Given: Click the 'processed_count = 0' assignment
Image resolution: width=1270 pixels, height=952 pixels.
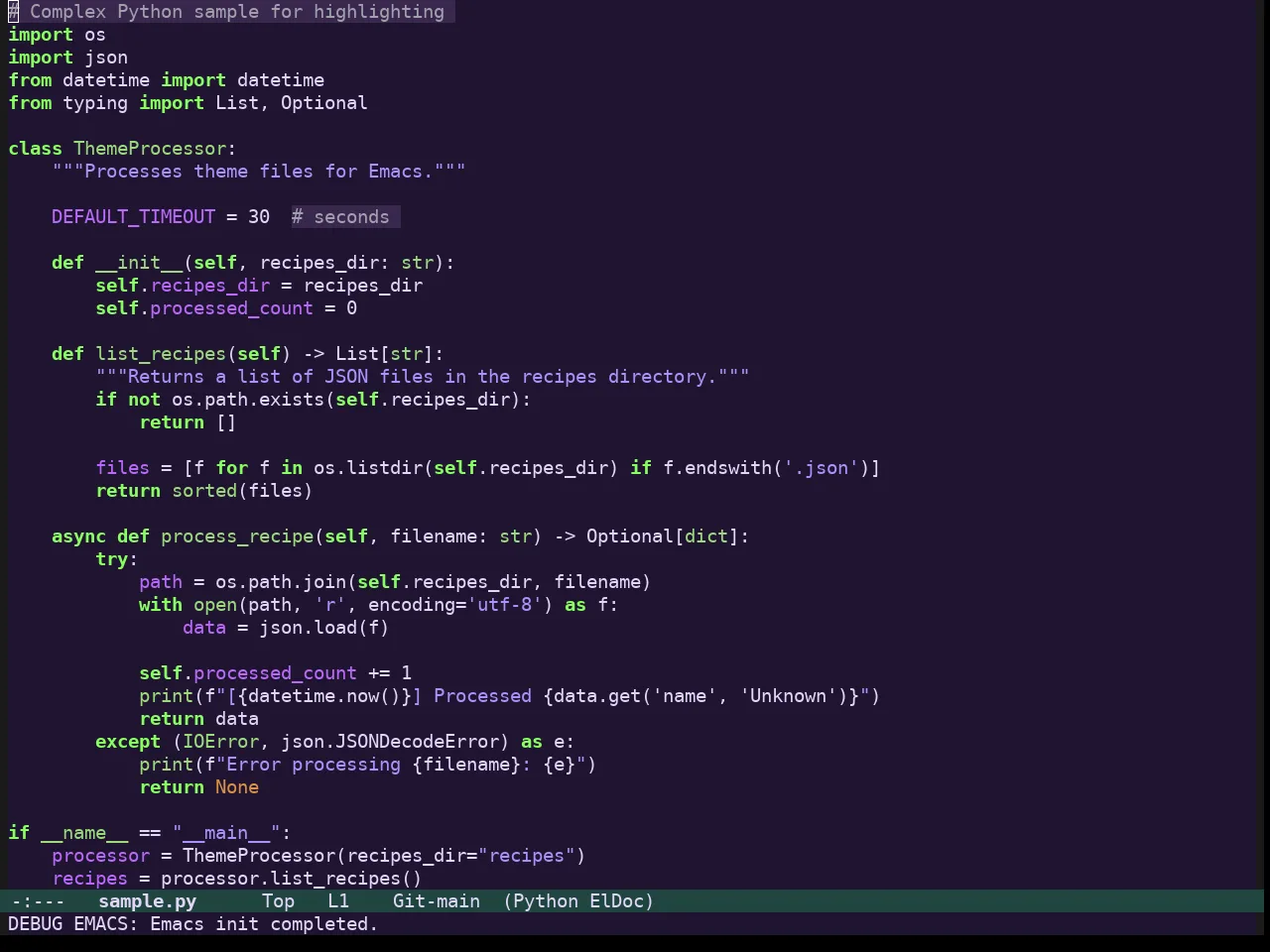Looking at the screenshot, I should (x=253, y=308).
